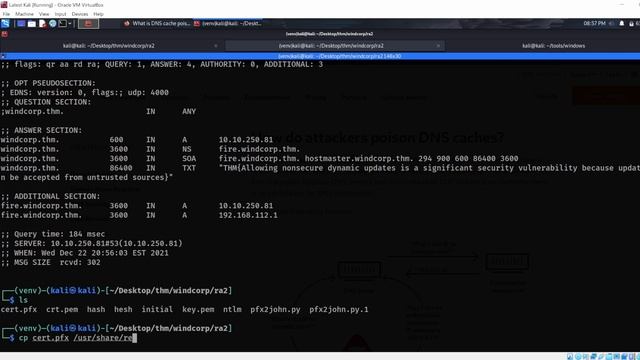Click the '192.168.112.1' address
The width and height of the screenshot is (640, 360).
click(248, 215)
